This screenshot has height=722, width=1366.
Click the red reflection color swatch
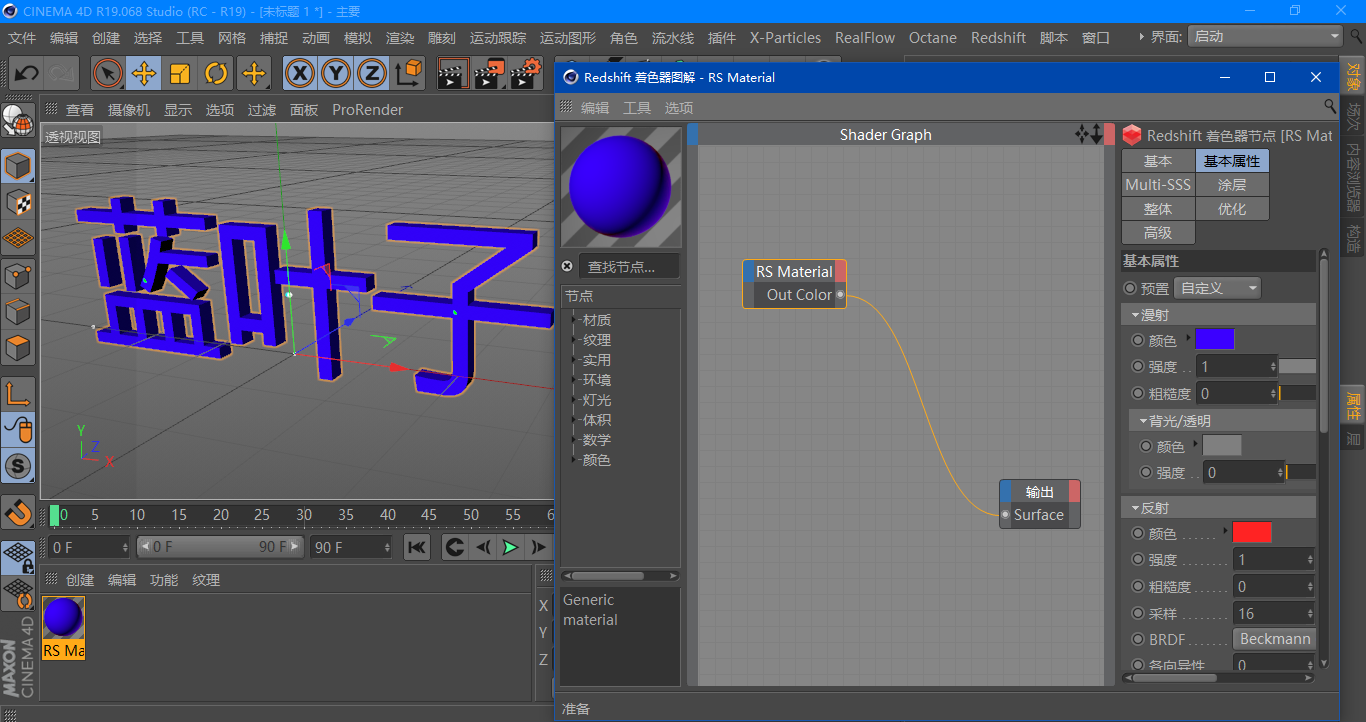[1253, 533]
